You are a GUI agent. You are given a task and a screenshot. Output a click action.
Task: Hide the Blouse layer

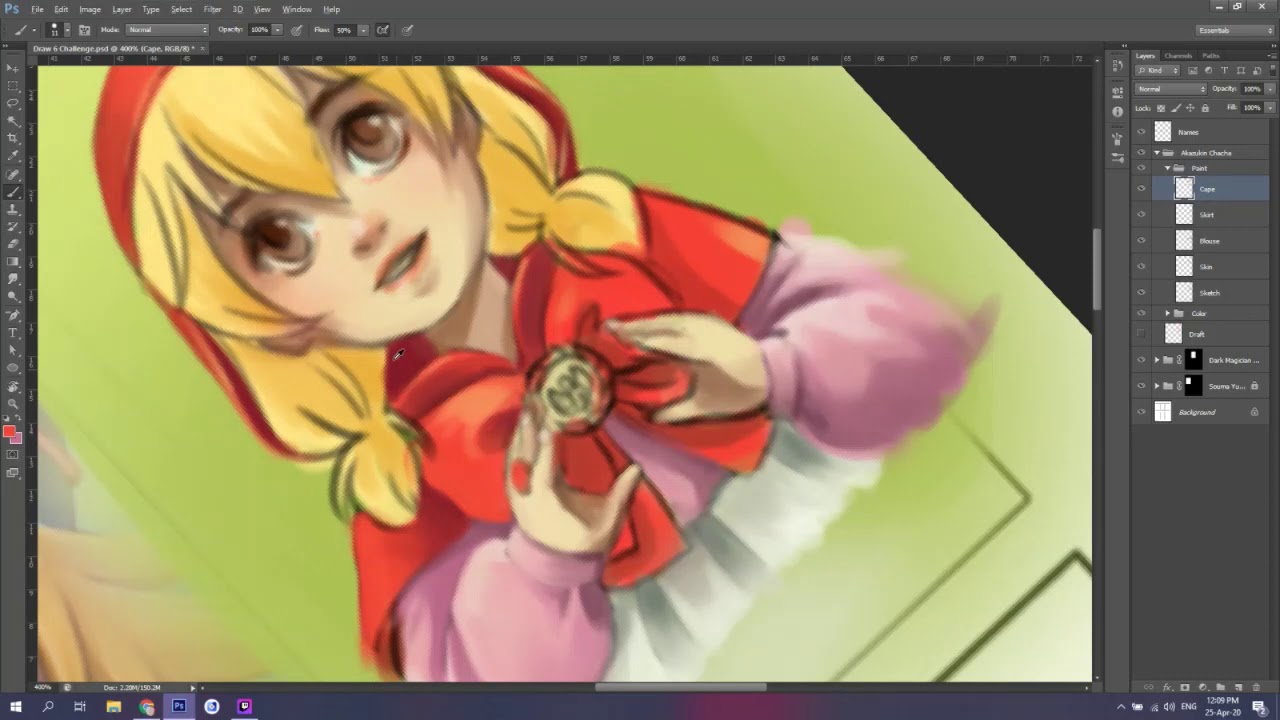coord(1141,240)
